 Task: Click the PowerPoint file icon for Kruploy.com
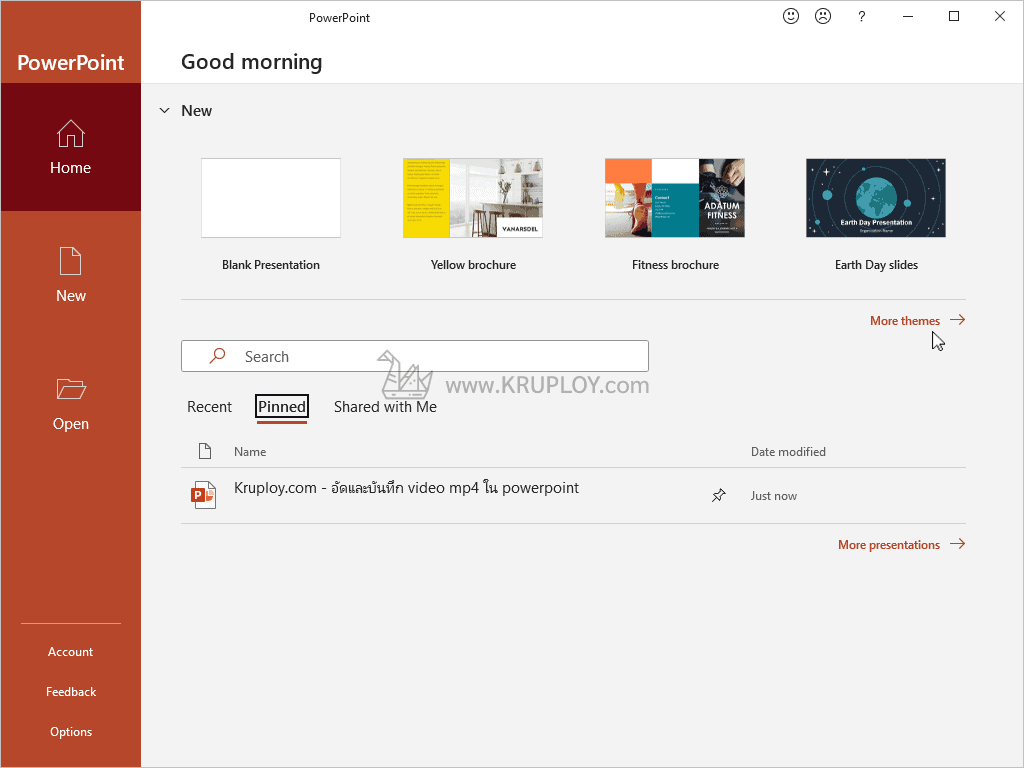coord(203,495)
